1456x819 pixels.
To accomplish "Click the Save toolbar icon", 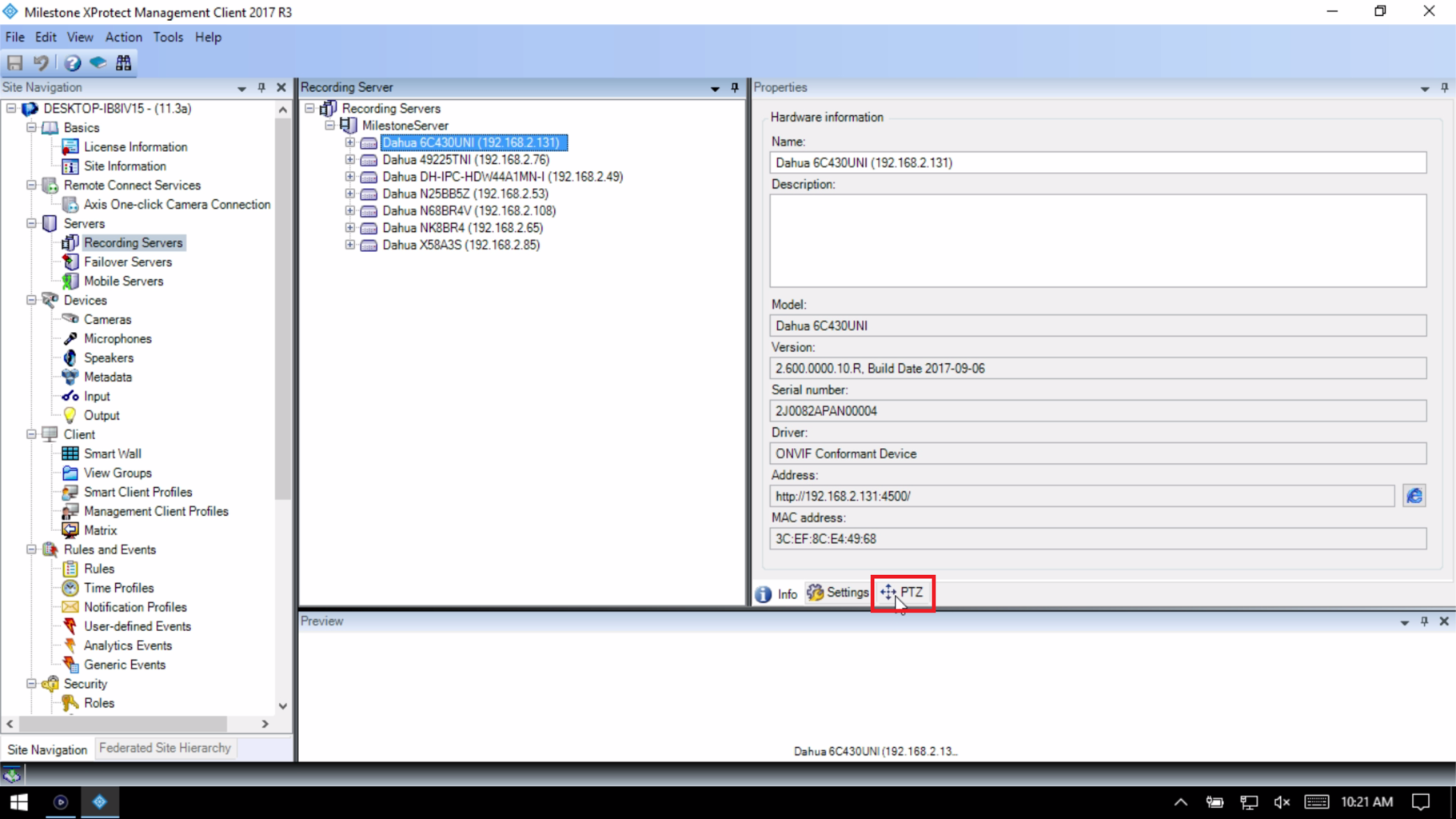I will [x=15, y=62].
